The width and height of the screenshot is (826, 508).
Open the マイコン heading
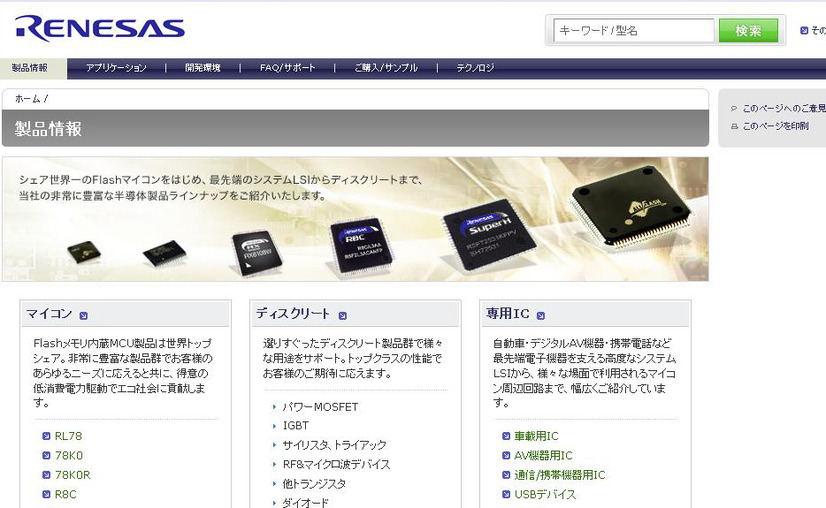click(49, 314)
